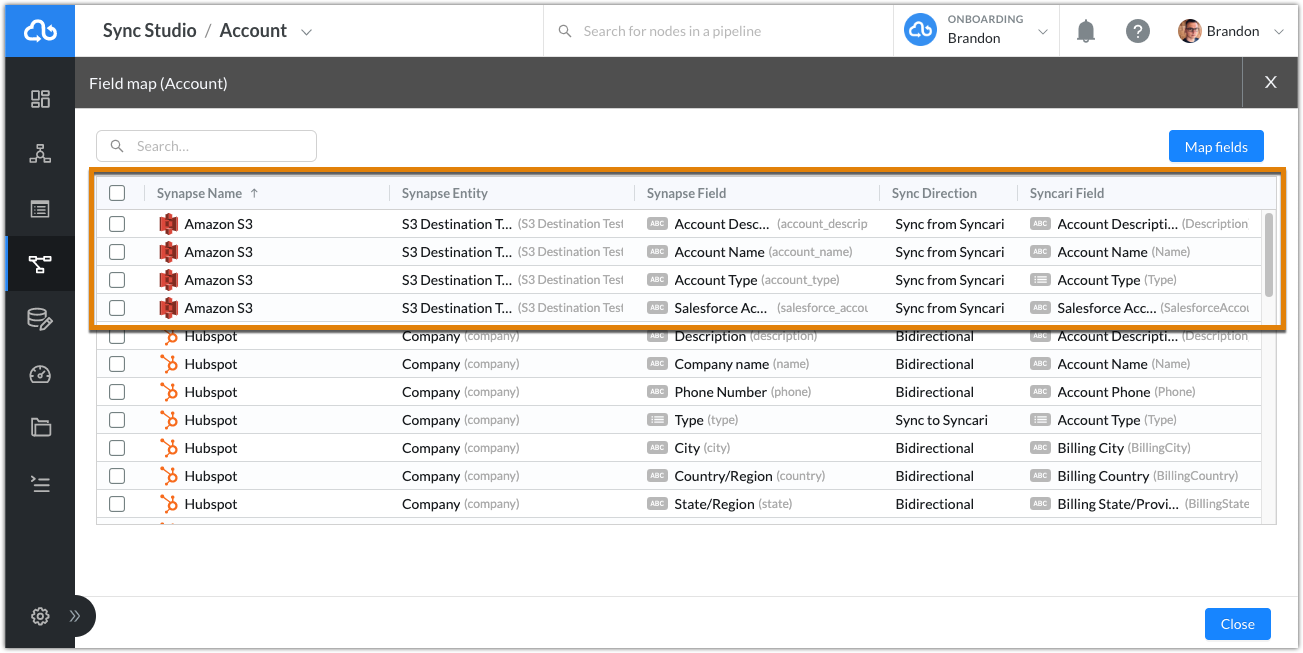Click Brandon's avatar photo
This screenshot has width=1303, height=653.
point(1189,31)
